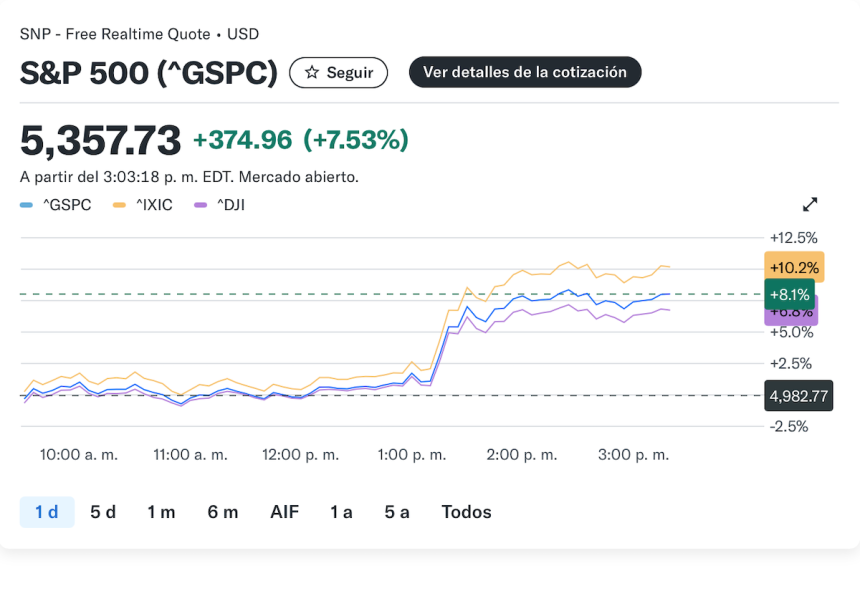Click the green +8.1% value label

coord(789,294)
